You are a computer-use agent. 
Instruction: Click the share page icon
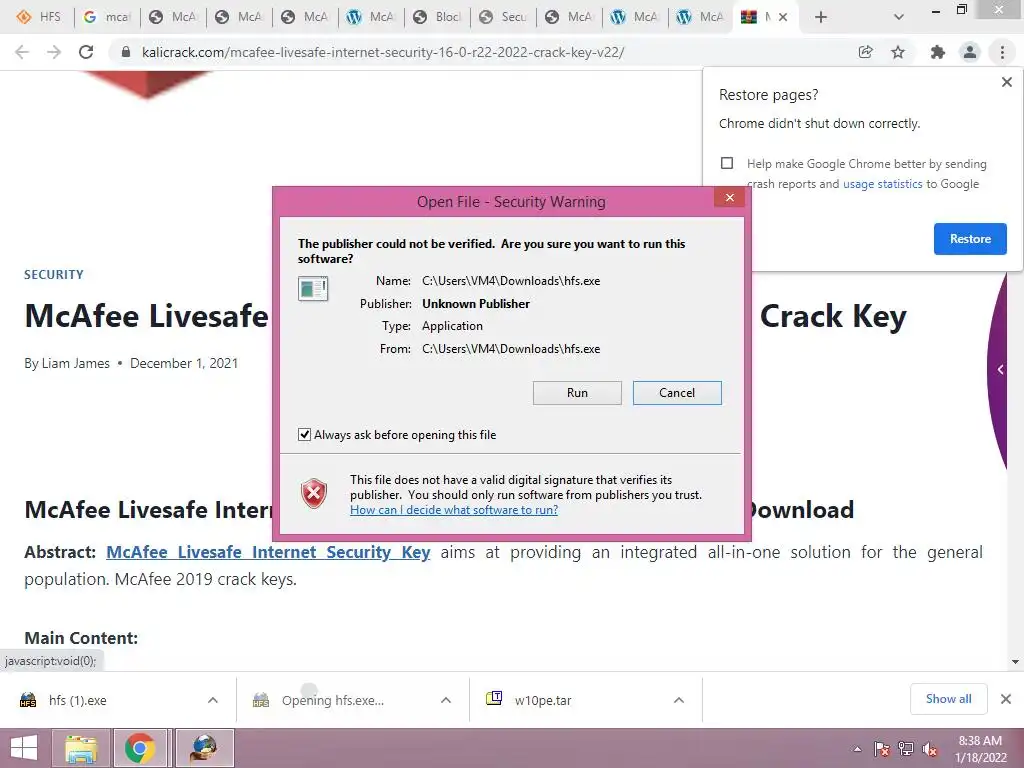tap(866, 52)
